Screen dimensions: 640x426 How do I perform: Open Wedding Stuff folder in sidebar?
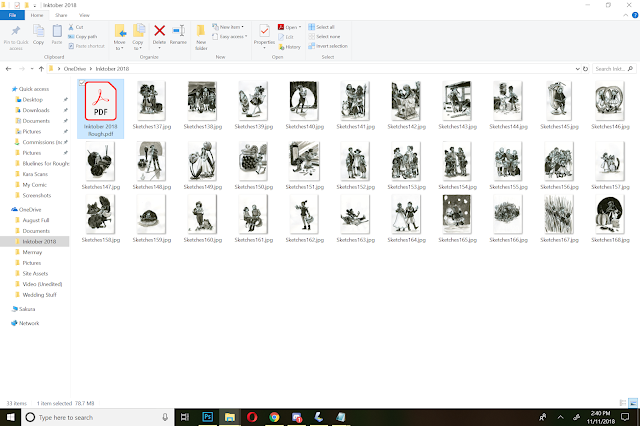[x=39, y=295]
